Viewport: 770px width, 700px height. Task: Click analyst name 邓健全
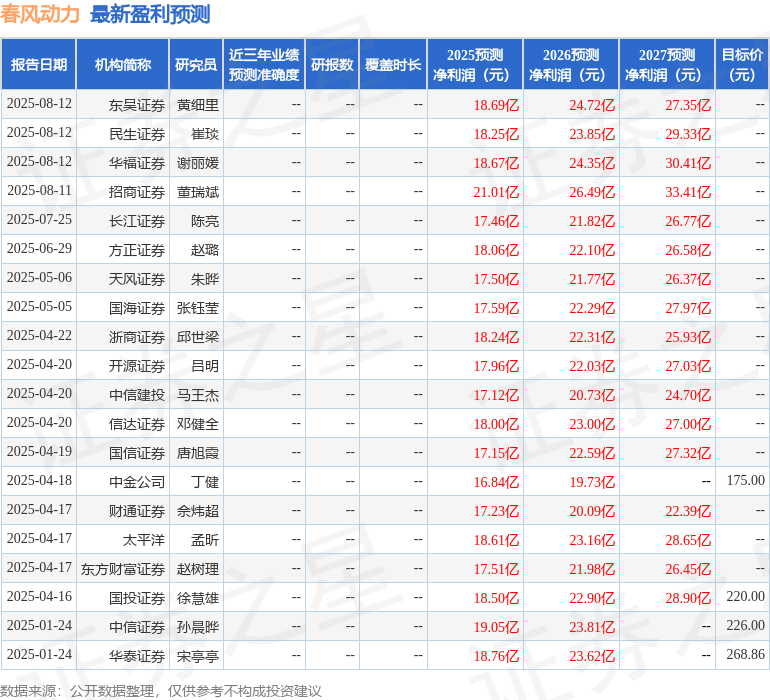198,424
